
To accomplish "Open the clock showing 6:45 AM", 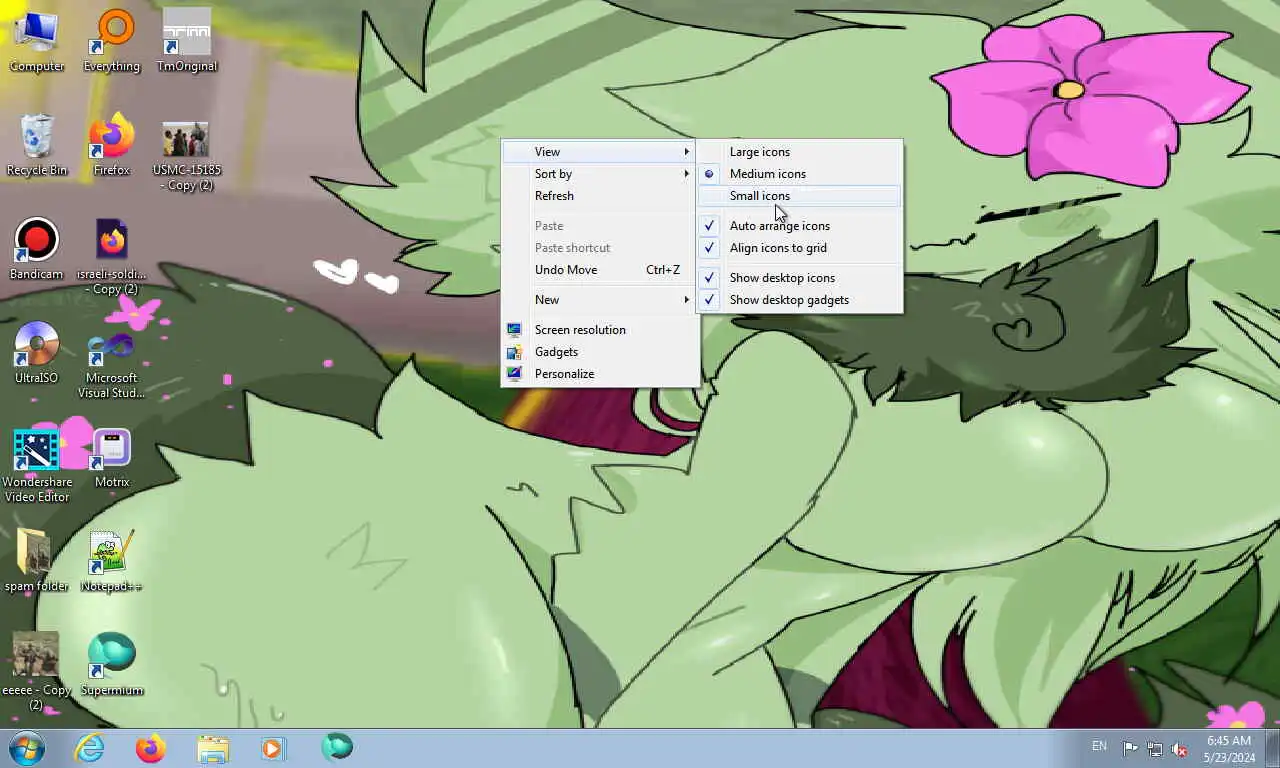I will click(1229, 749).
